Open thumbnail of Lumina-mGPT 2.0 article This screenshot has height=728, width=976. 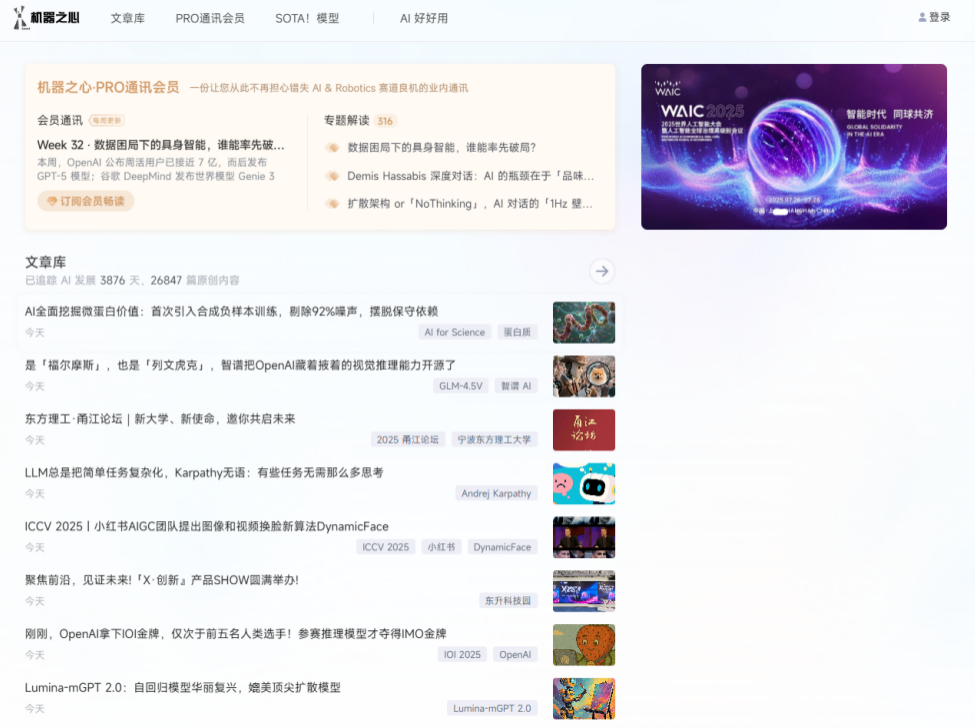pyautogui.click(x=584, y=699)
